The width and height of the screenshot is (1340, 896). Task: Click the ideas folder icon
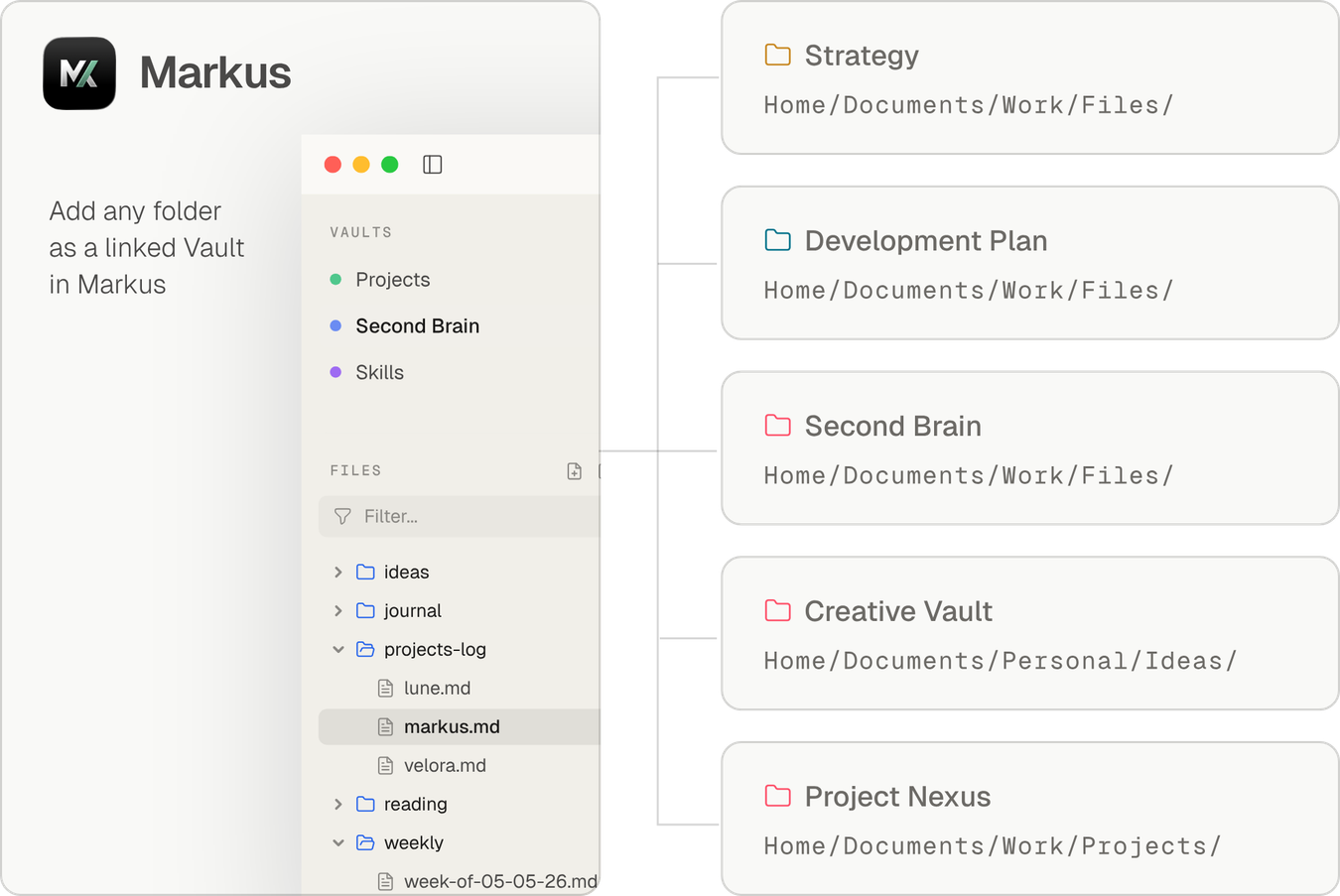(x=365, y=572)
